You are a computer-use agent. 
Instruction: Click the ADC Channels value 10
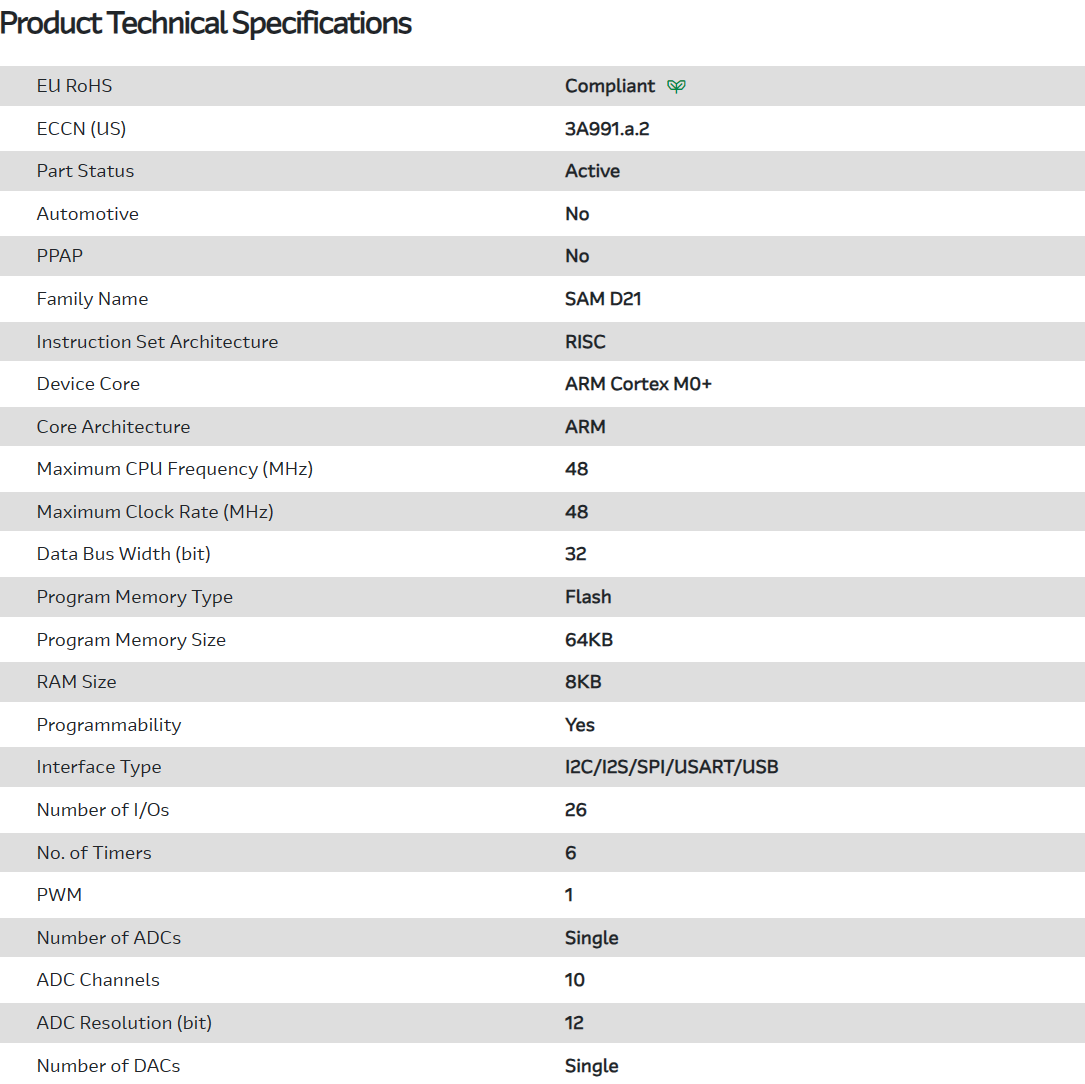tap(575, 980)
